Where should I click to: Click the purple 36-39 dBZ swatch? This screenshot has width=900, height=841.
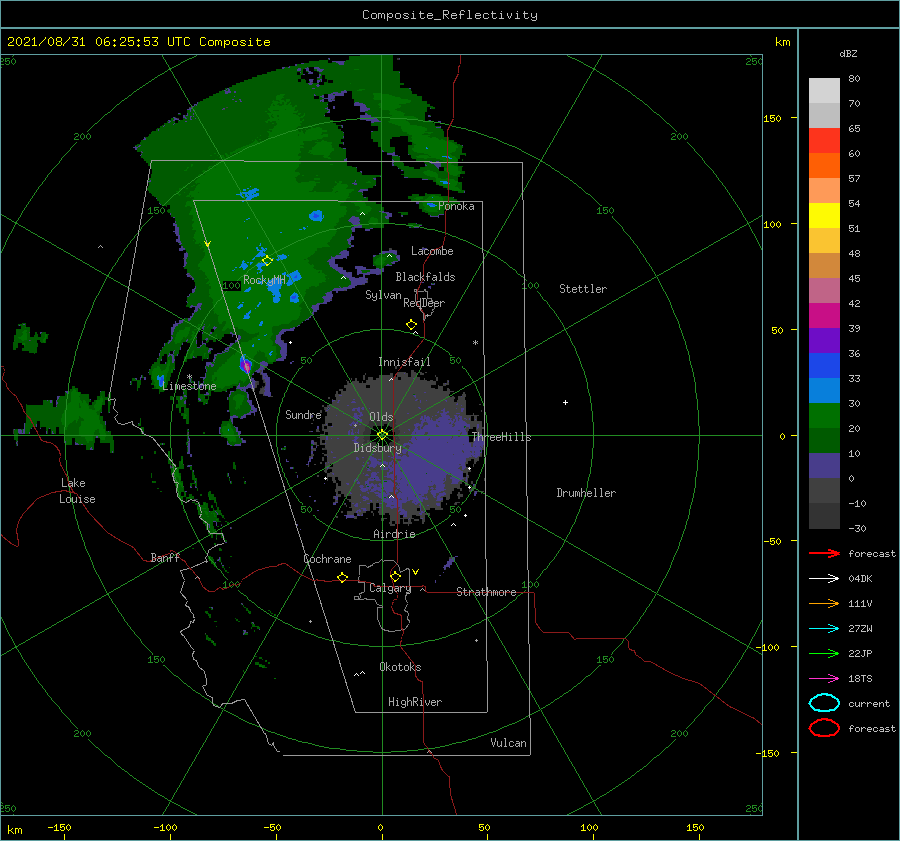click(824, 341)
